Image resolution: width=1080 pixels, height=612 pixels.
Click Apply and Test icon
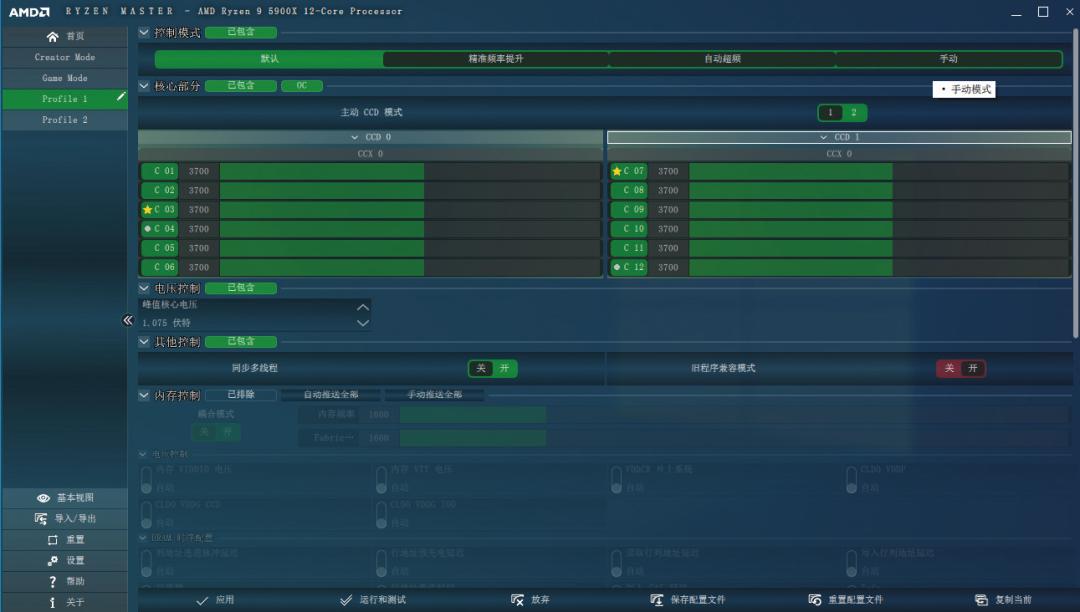346,600
